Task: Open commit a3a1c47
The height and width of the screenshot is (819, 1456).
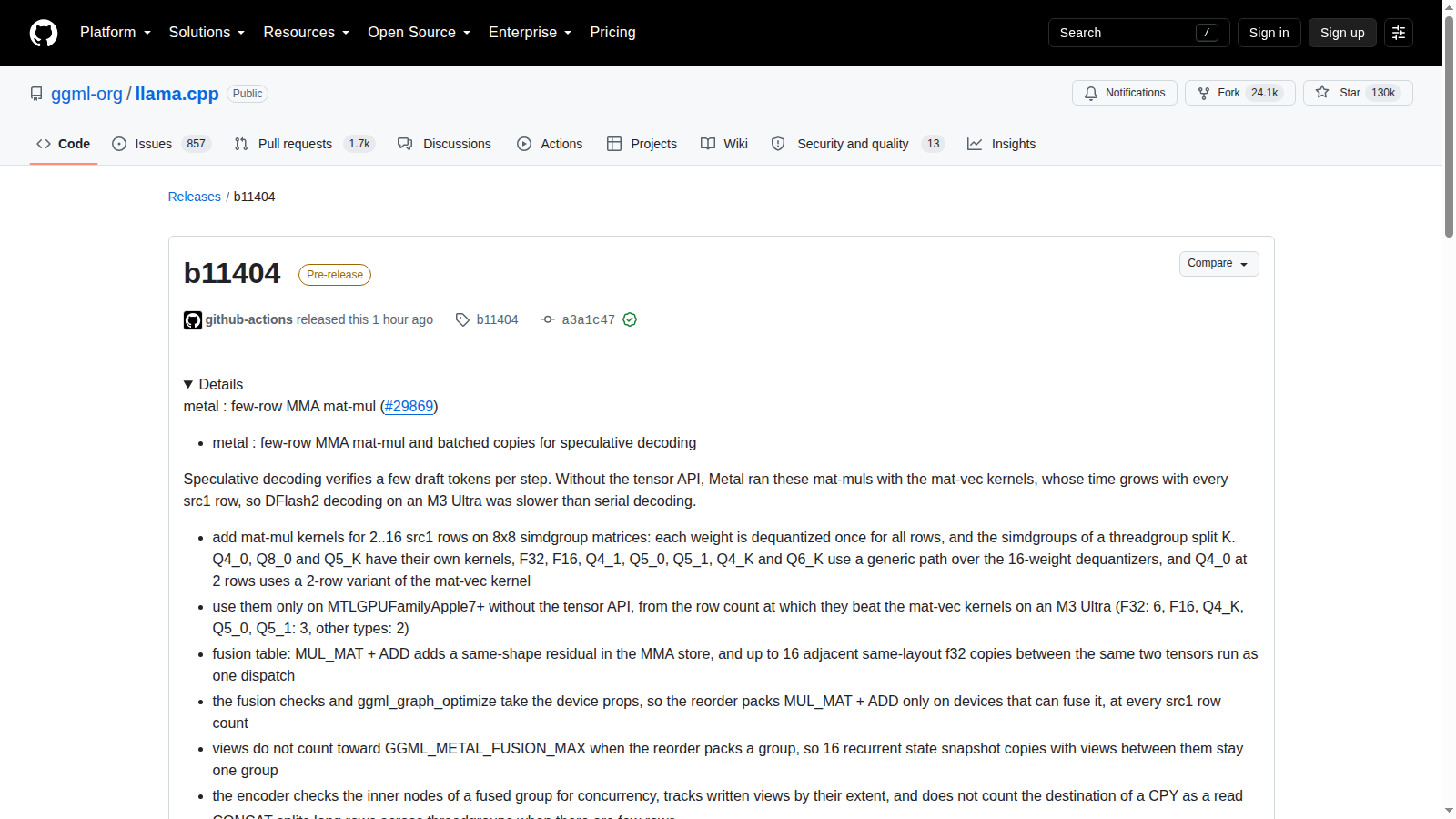Action: (589, 319)
